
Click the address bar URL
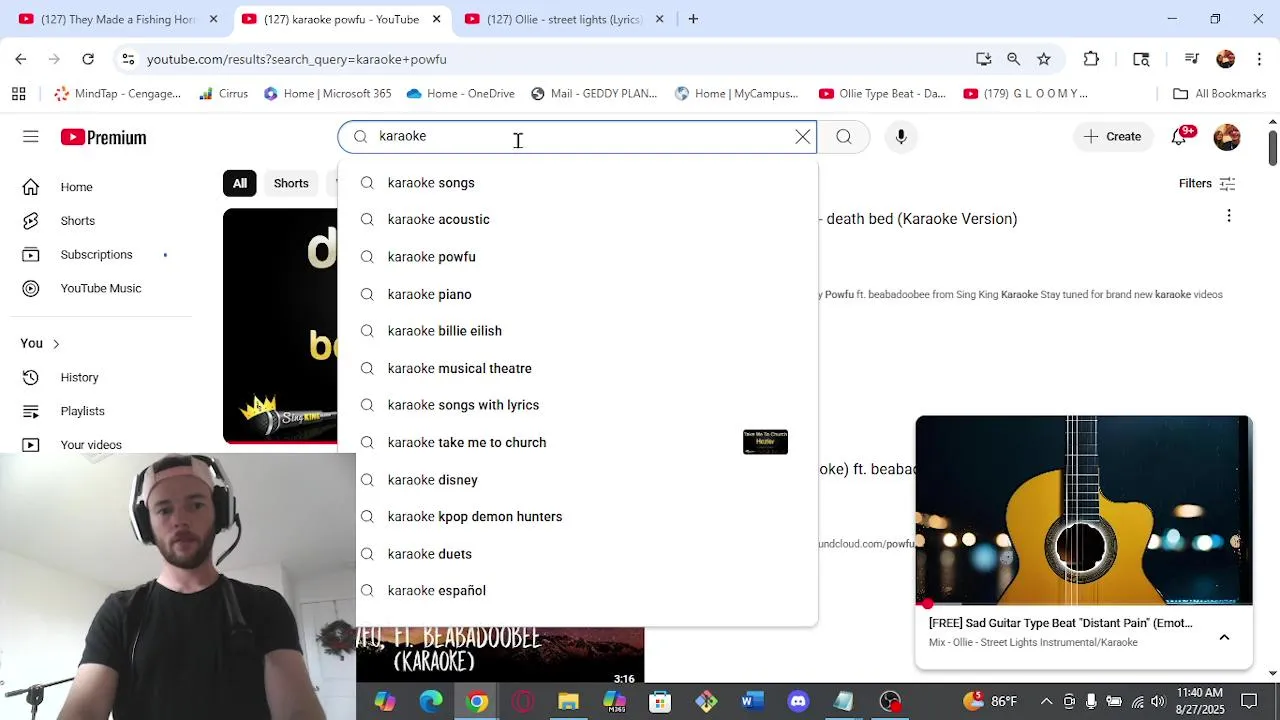pyautogui.click(x=297, y=59)
